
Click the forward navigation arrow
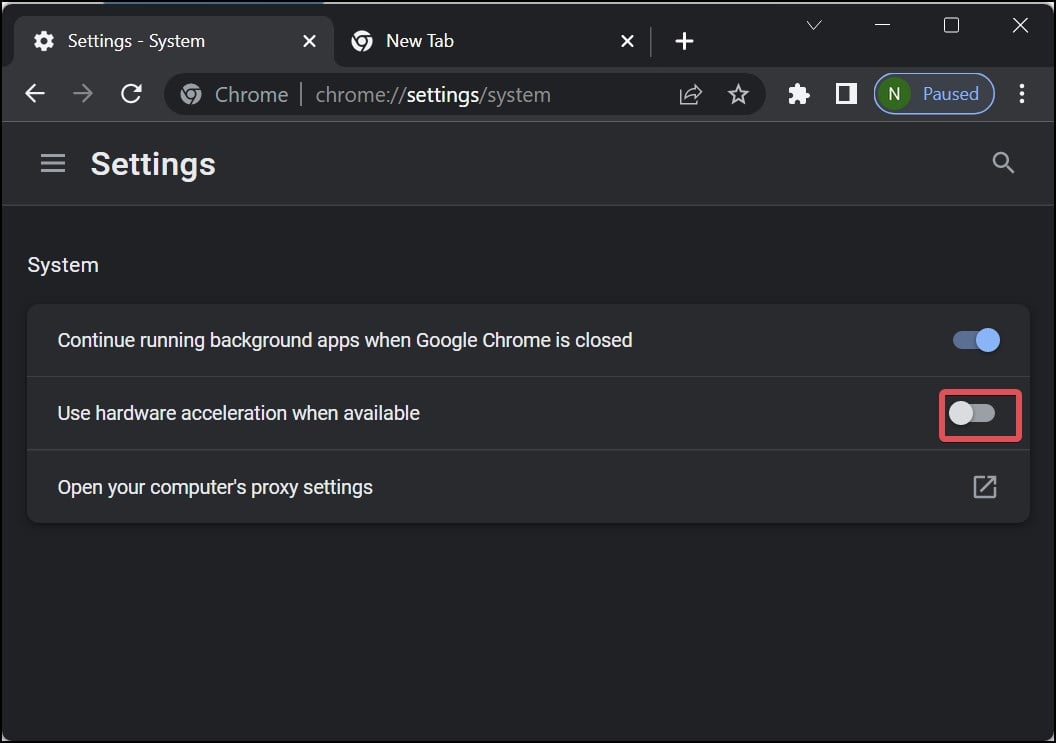[x=83, y=94]
